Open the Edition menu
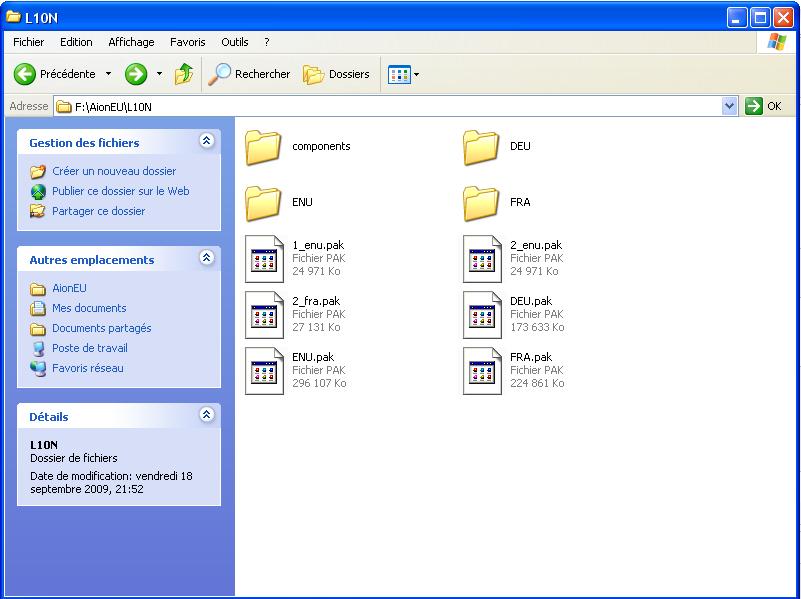801x599 pixels. (x=76, y=42)
